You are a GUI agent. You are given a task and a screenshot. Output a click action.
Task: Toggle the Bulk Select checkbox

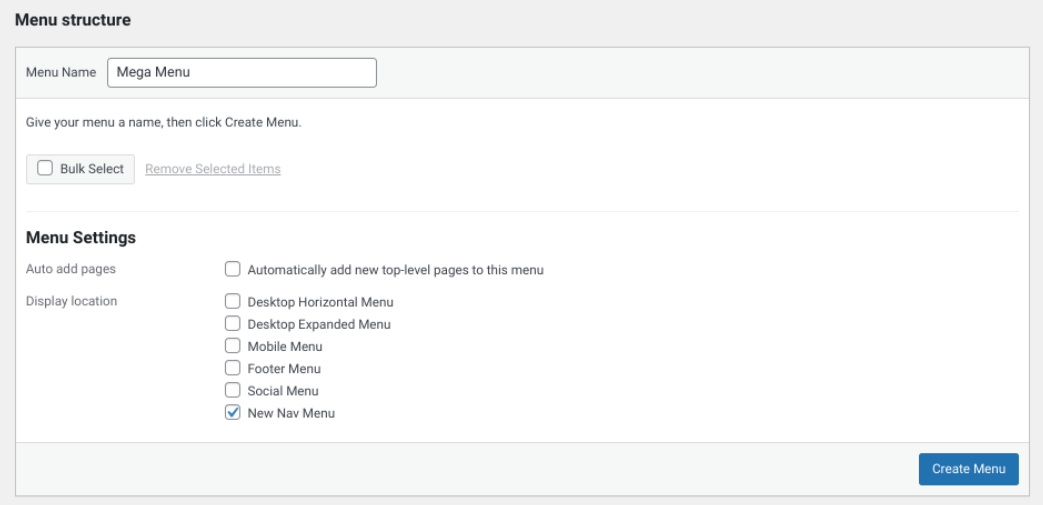(x=45, y=168)
